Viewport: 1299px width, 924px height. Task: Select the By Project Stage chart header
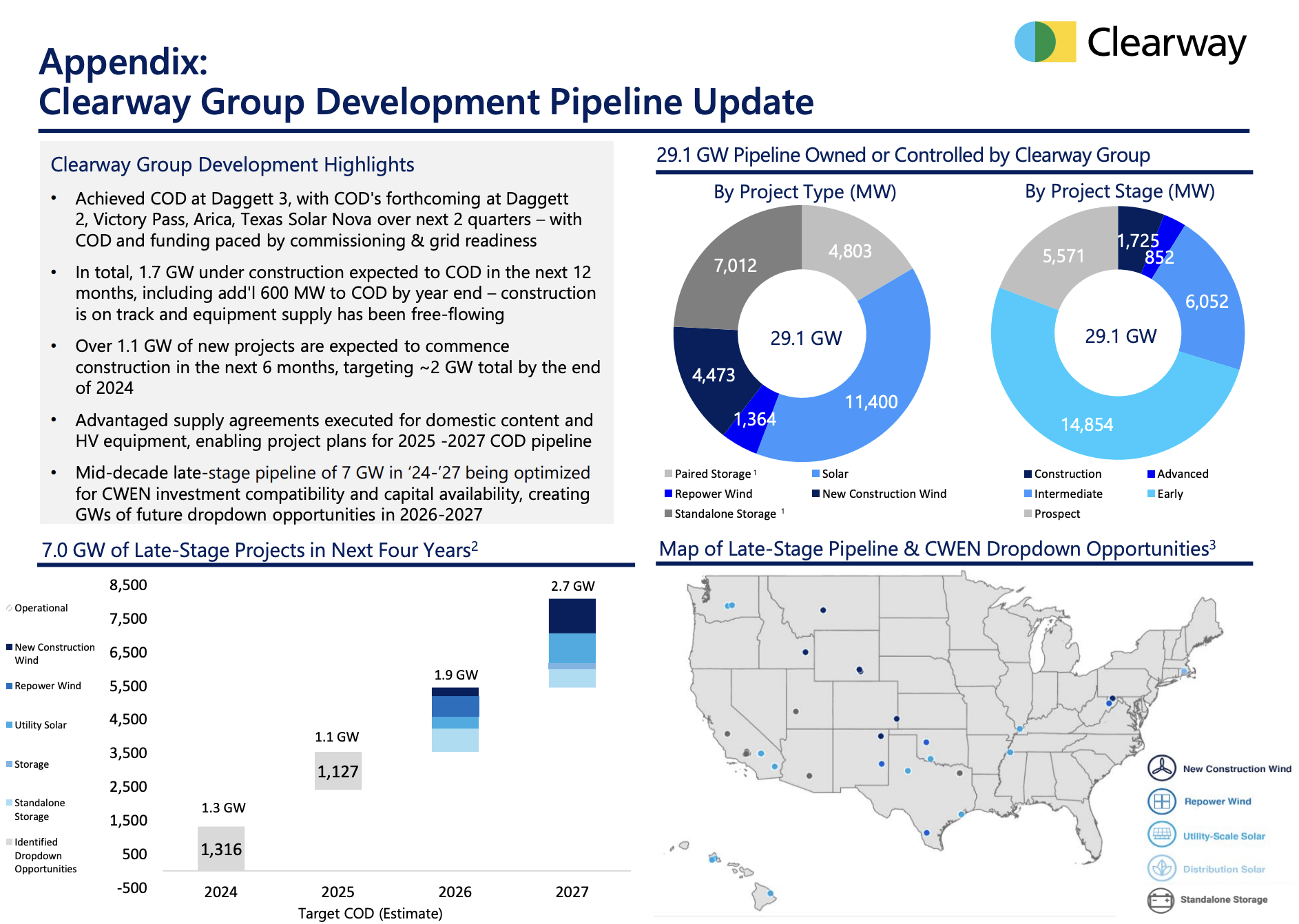coord(1119,191)
